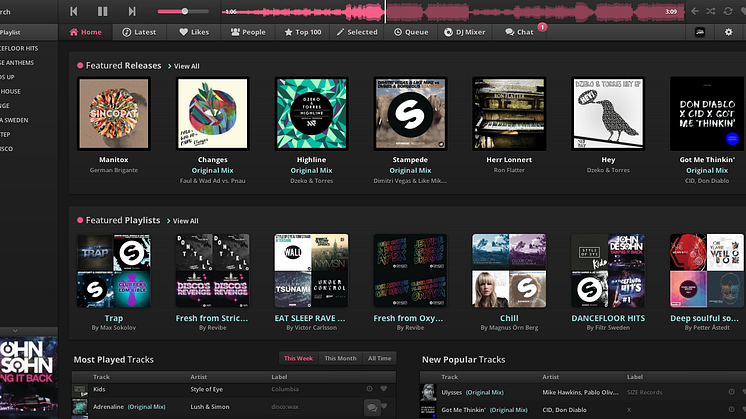Click the Kids track row
The image size is (746, 419).
coord(234,389)
